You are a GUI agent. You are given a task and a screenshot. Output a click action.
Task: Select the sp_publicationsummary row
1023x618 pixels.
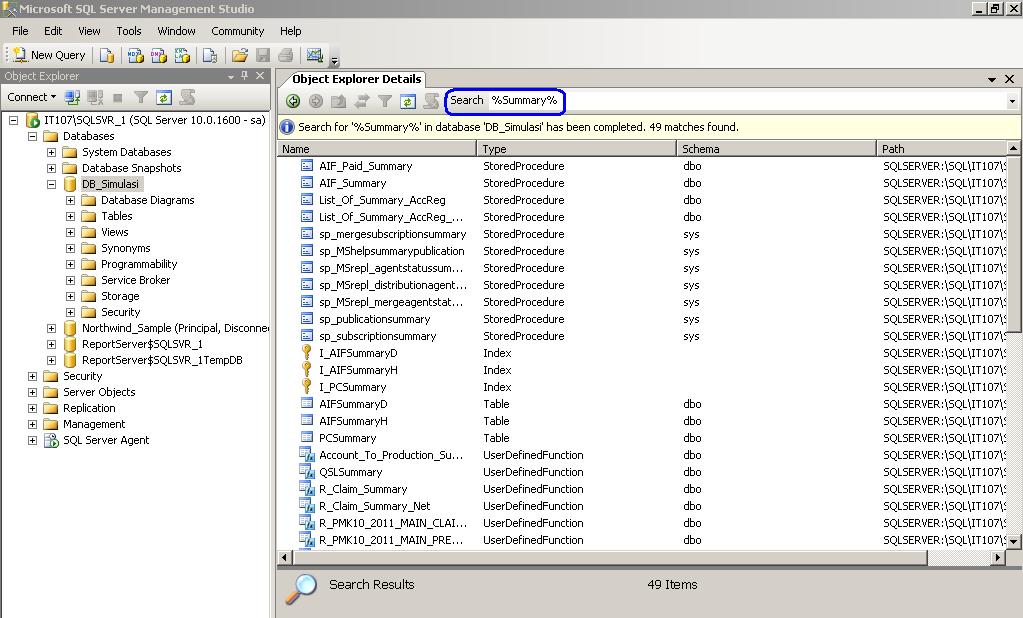643,319
